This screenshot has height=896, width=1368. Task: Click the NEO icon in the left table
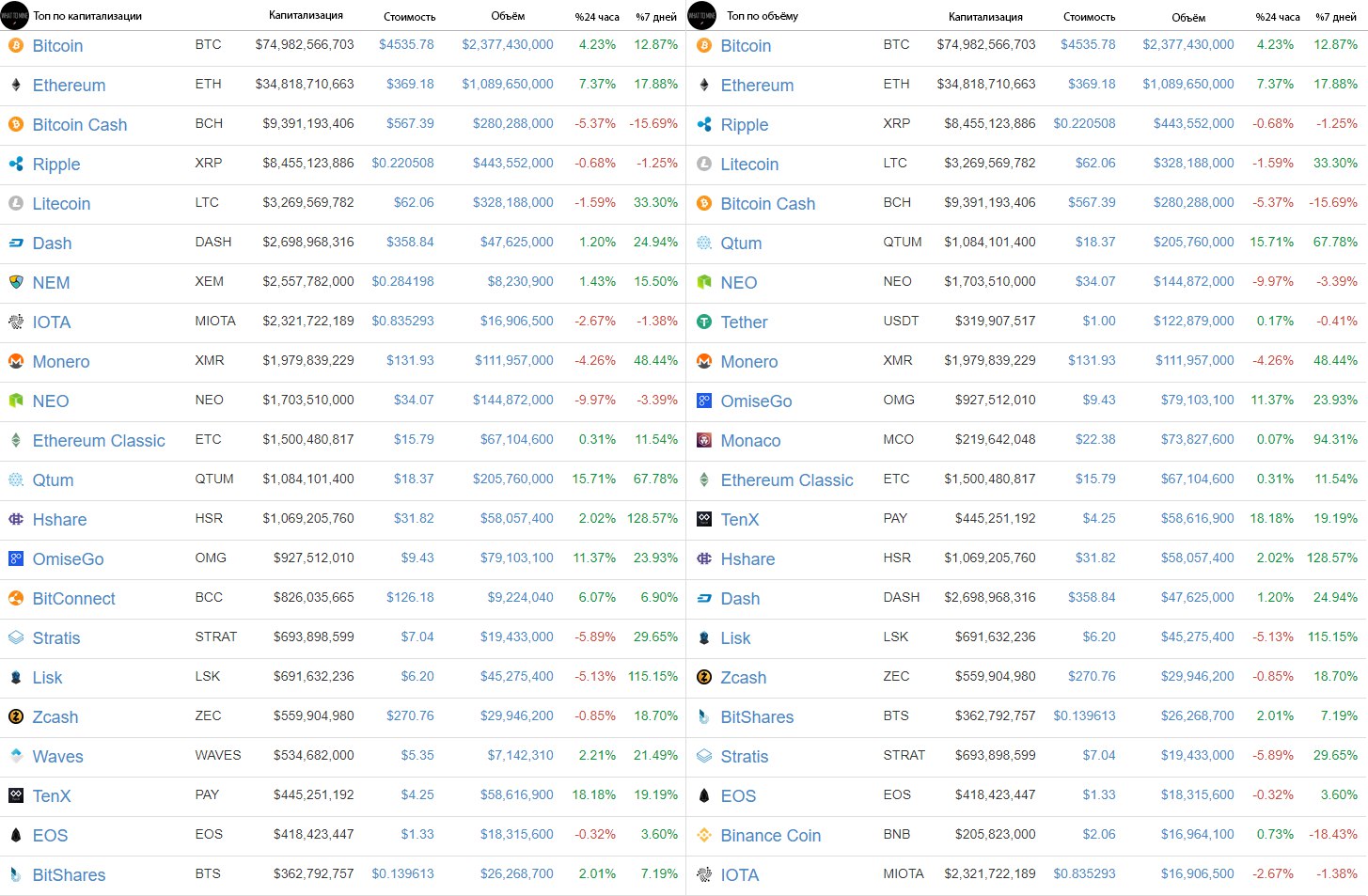point(16,401)
